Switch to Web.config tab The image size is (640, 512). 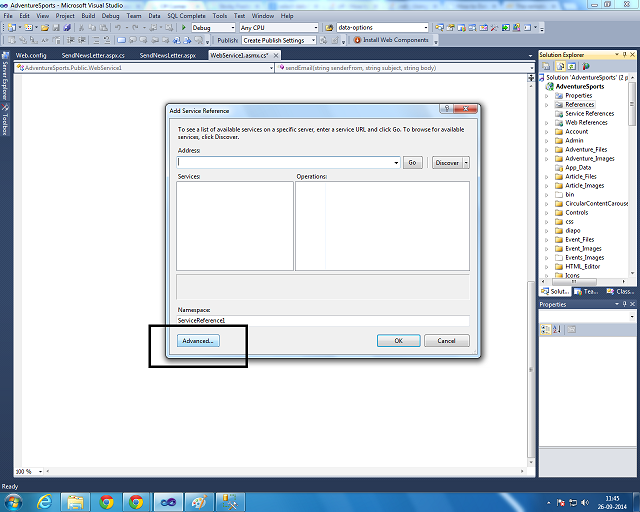[31, 56]
